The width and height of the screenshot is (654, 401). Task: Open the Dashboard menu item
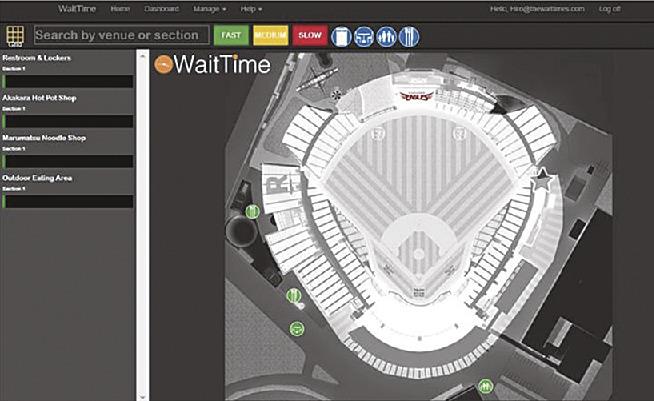(x=161, y=9)
